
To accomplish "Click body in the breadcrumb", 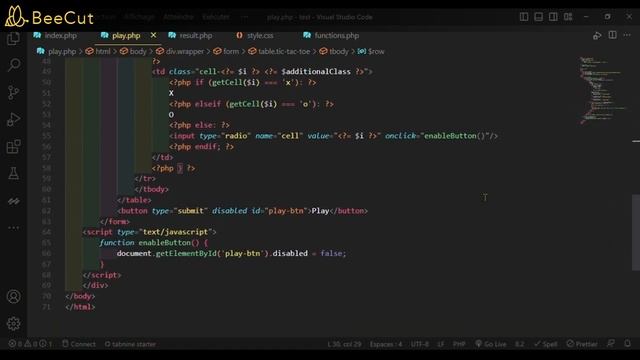I will 138,51.
